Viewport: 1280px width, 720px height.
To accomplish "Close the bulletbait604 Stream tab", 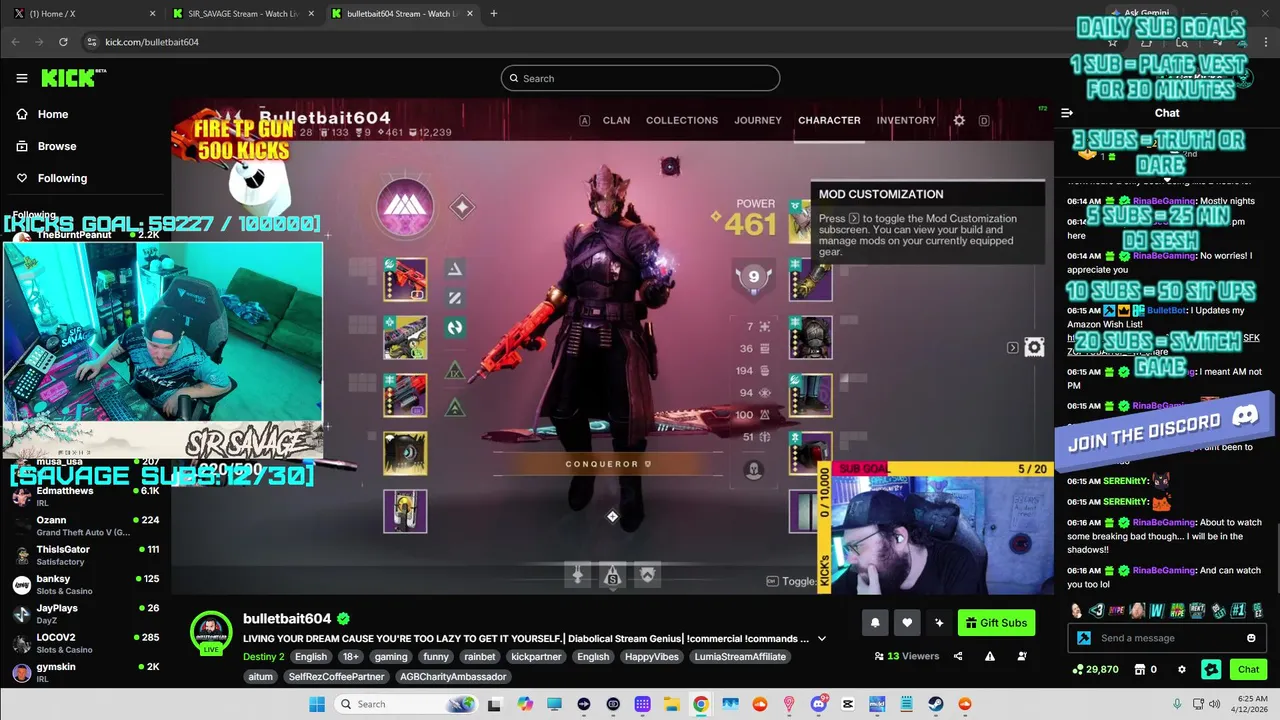I will (x=470, y=14).
